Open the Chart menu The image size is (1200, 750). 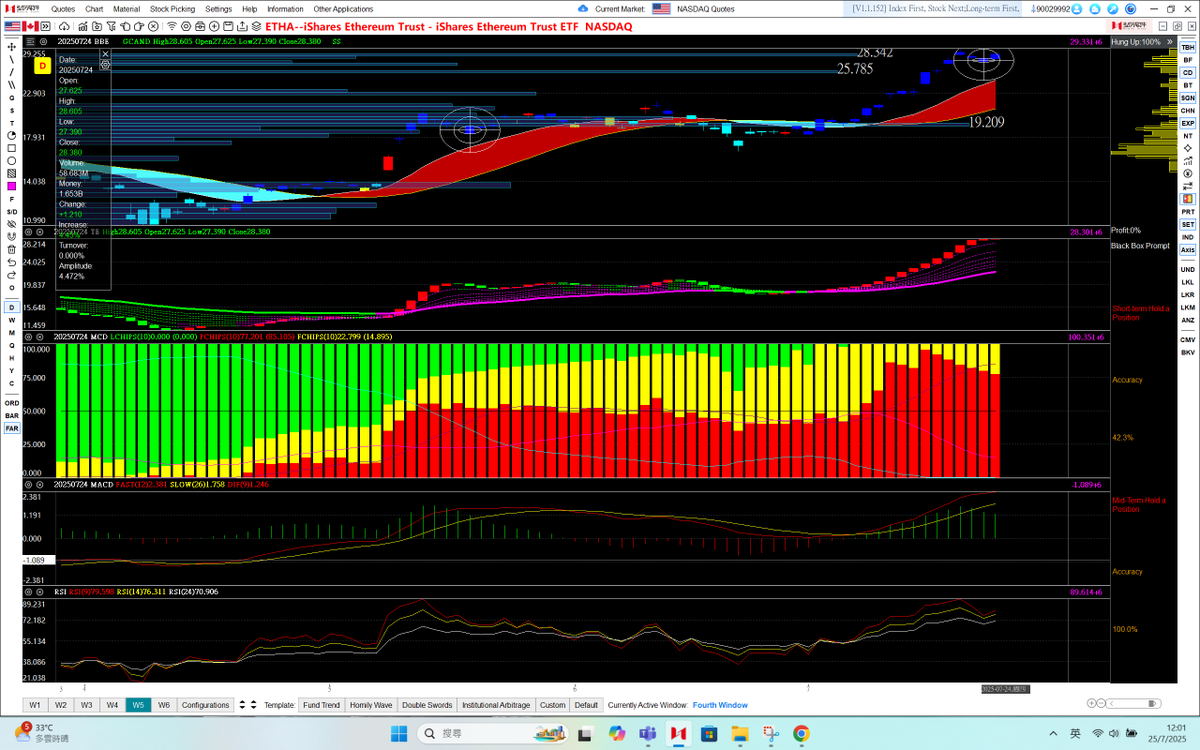click(x=94, y=8)
